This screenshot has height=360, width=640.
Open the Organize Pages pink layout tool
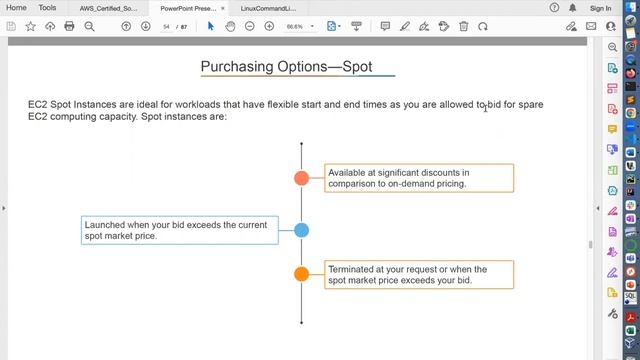[x=612, y=88]
